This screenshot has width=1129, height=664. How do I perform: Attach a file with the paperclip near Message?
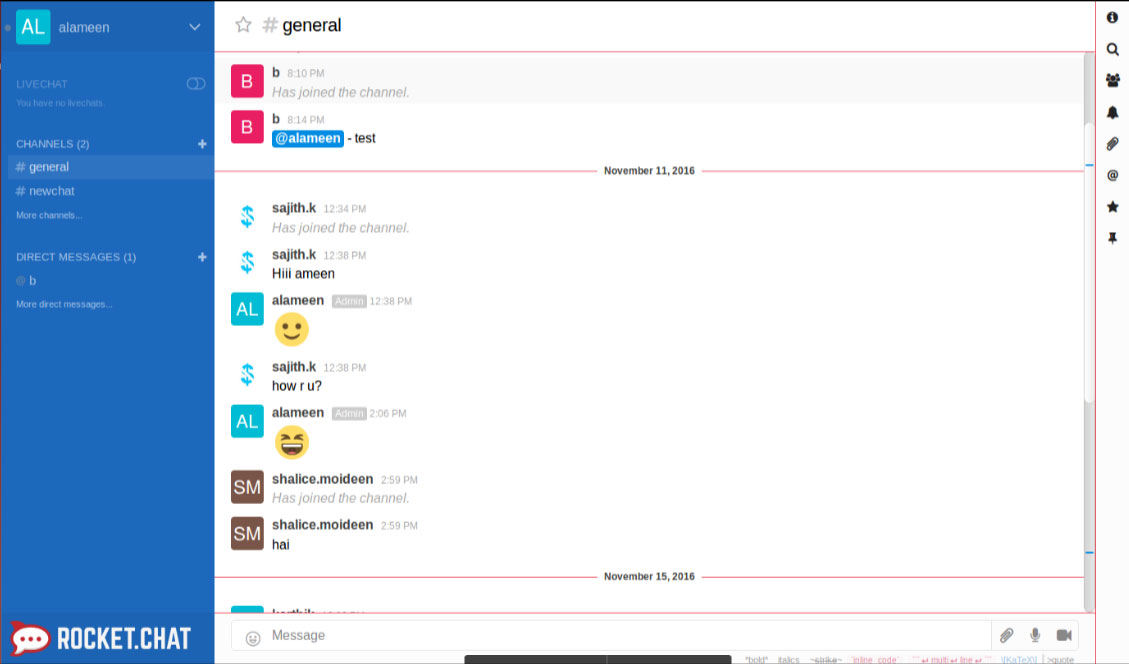(x=1007, y=635)
